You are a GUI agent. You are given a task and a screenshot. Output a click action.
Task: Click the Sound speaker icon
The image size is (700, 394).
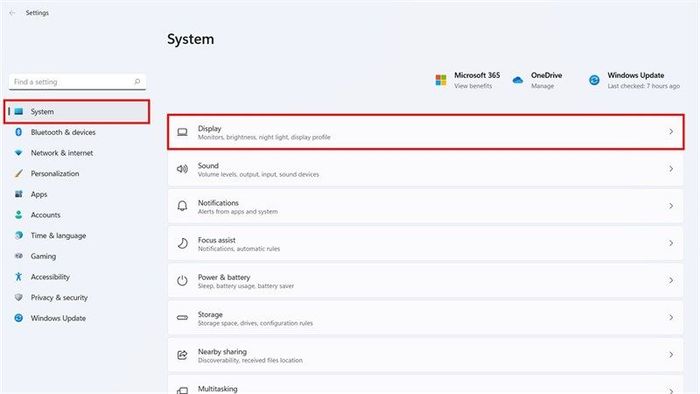(x=182, y=169)
